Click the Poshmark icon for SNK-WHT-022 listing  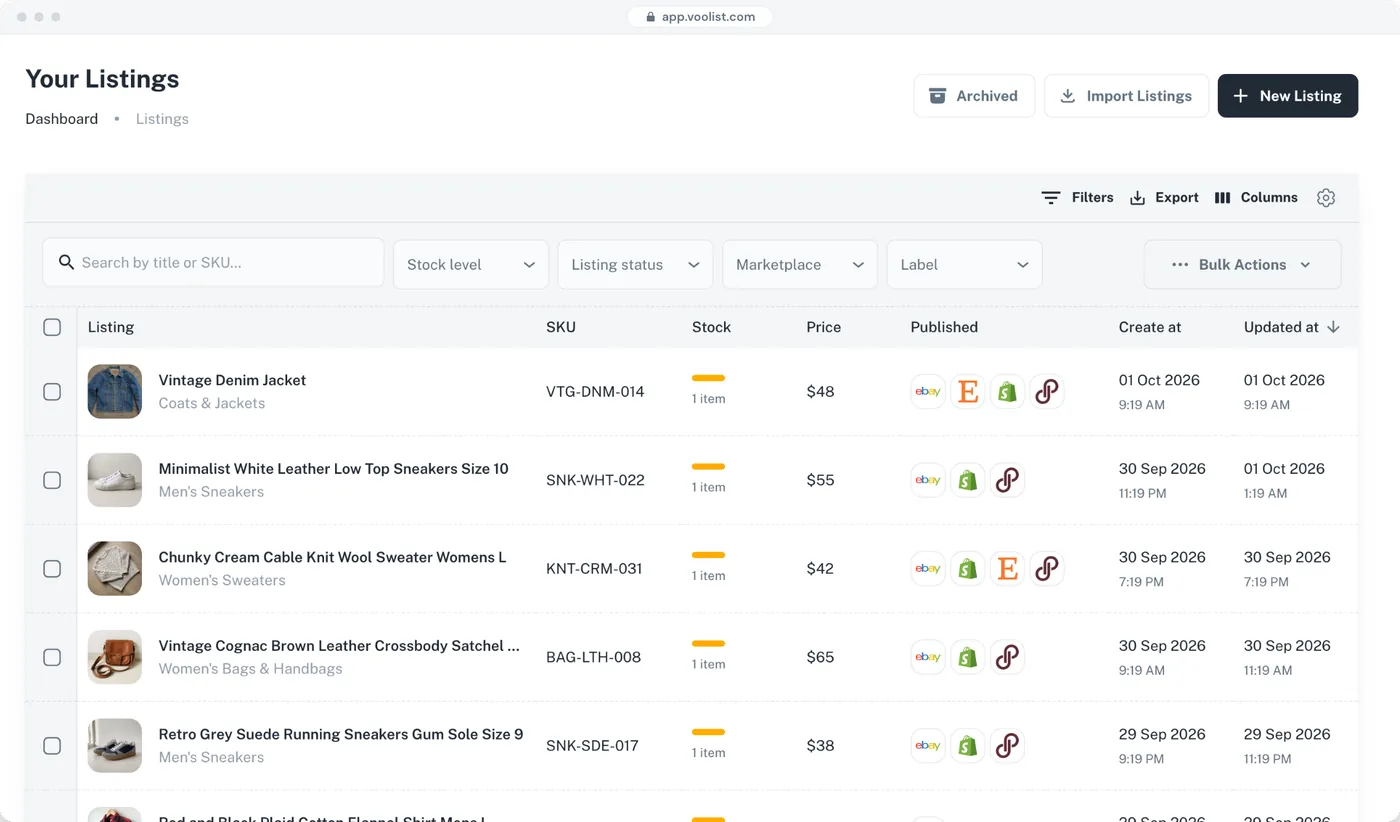point(1007,480)
